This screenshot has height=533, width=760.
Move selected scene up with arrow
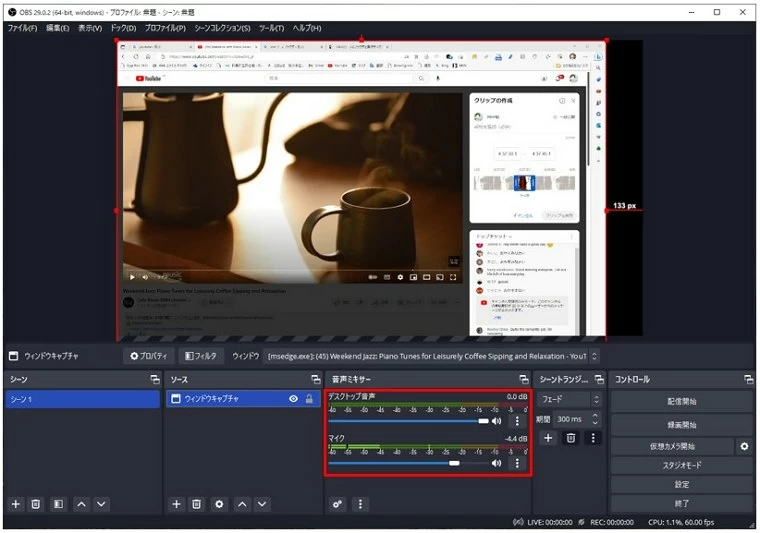81,504
